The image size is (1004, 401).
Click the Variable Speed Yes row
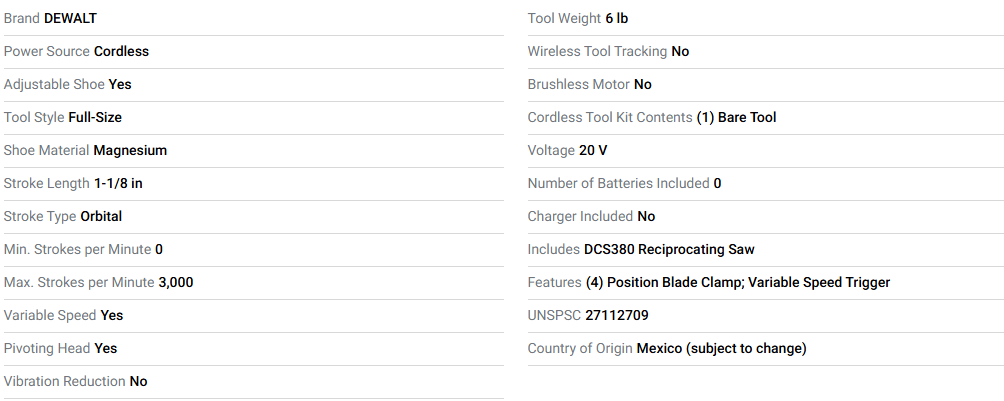click(254, 316)
